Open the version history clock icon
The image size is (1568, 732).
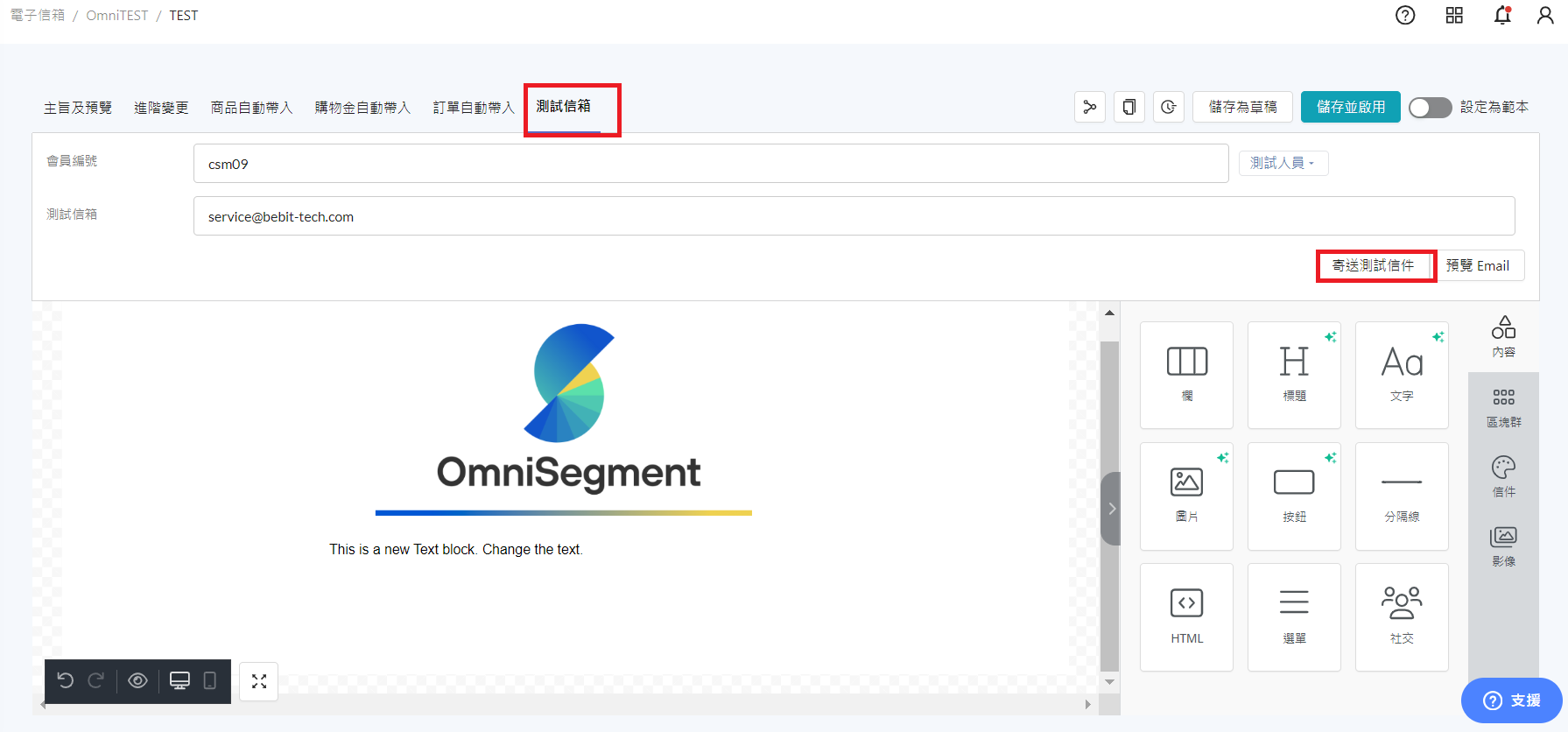pos(1169,107)
